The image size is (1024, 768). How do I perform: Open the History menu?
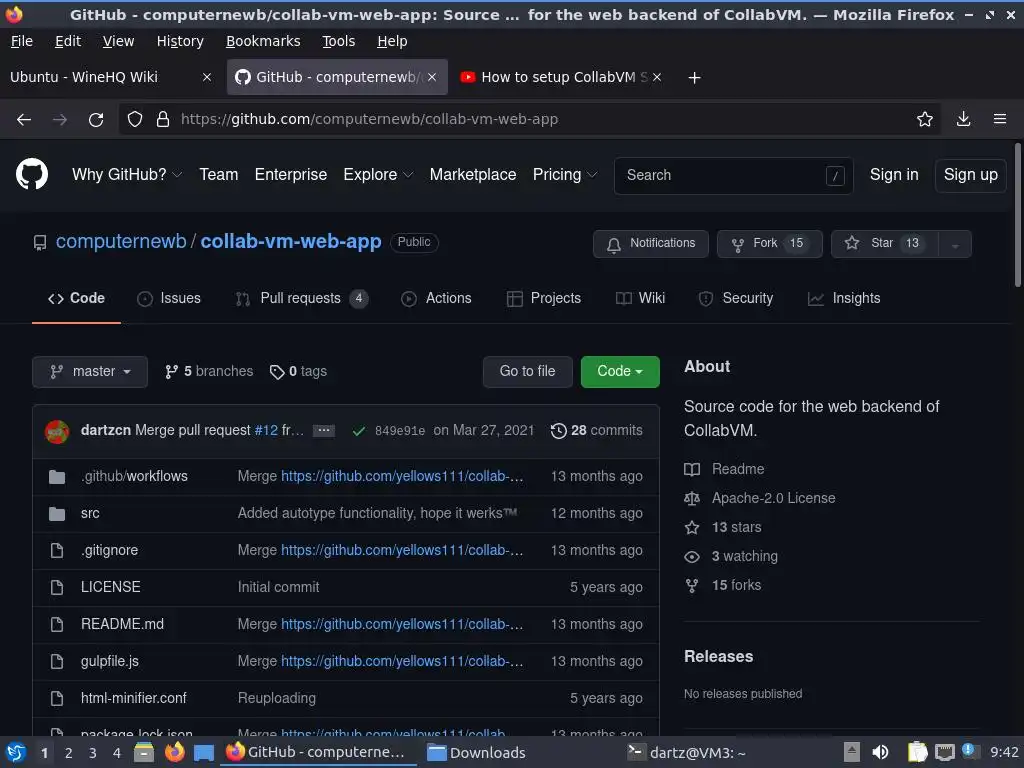(x=180, y=41)
